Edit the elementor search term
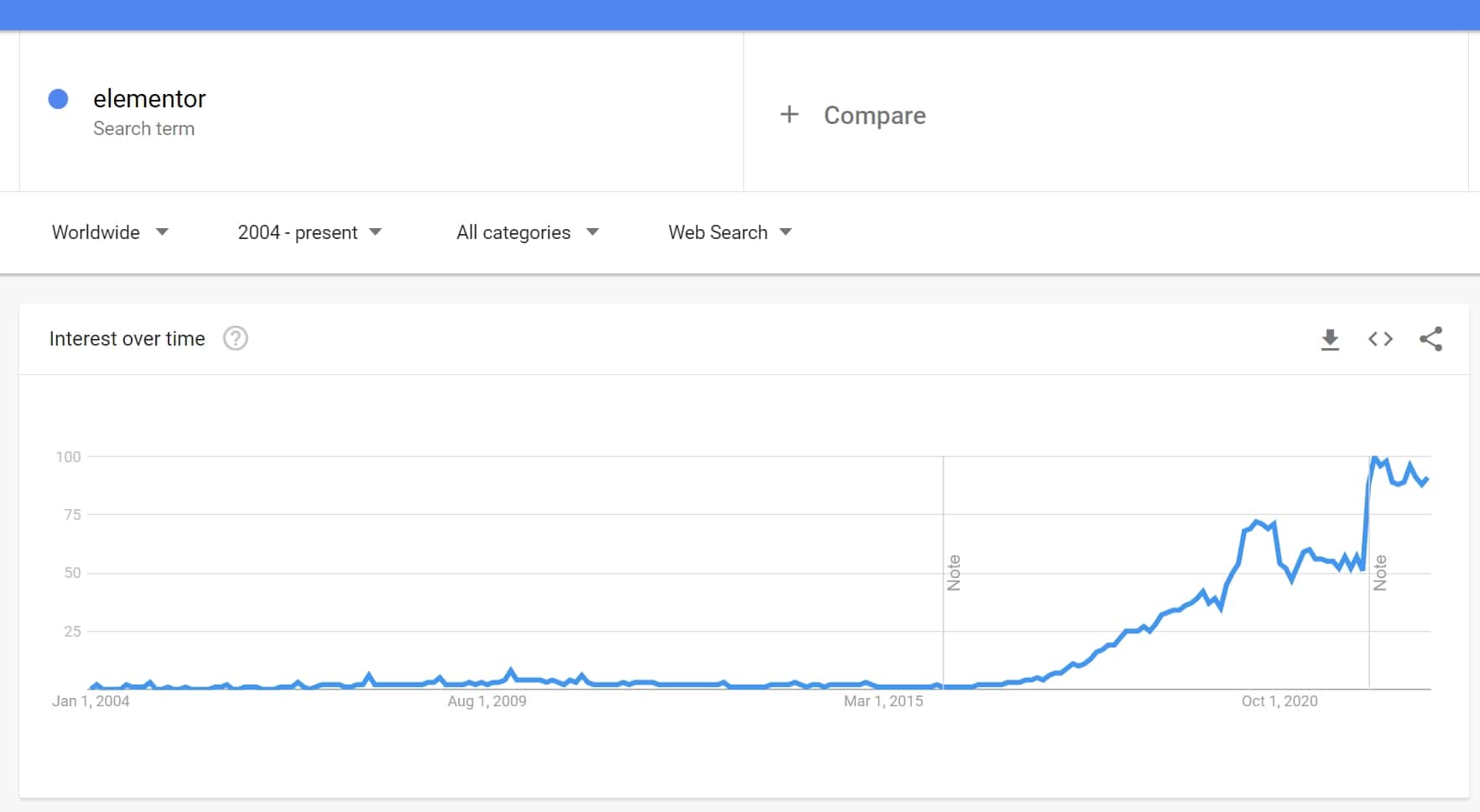This screenshot has height=812, width=1480. [149, 99]
